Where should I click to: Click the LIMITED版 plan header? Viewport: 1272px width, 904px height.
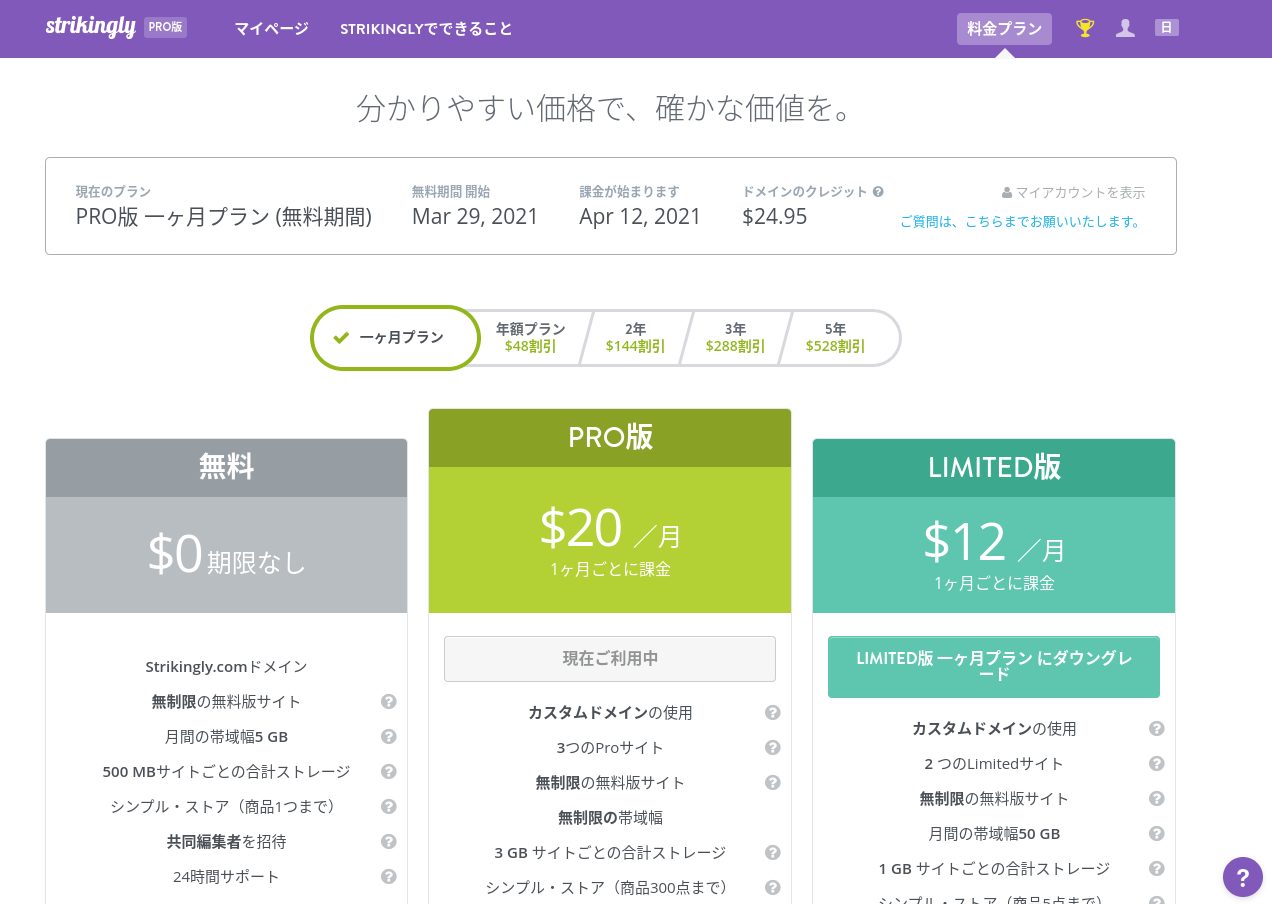click(994, 468)
